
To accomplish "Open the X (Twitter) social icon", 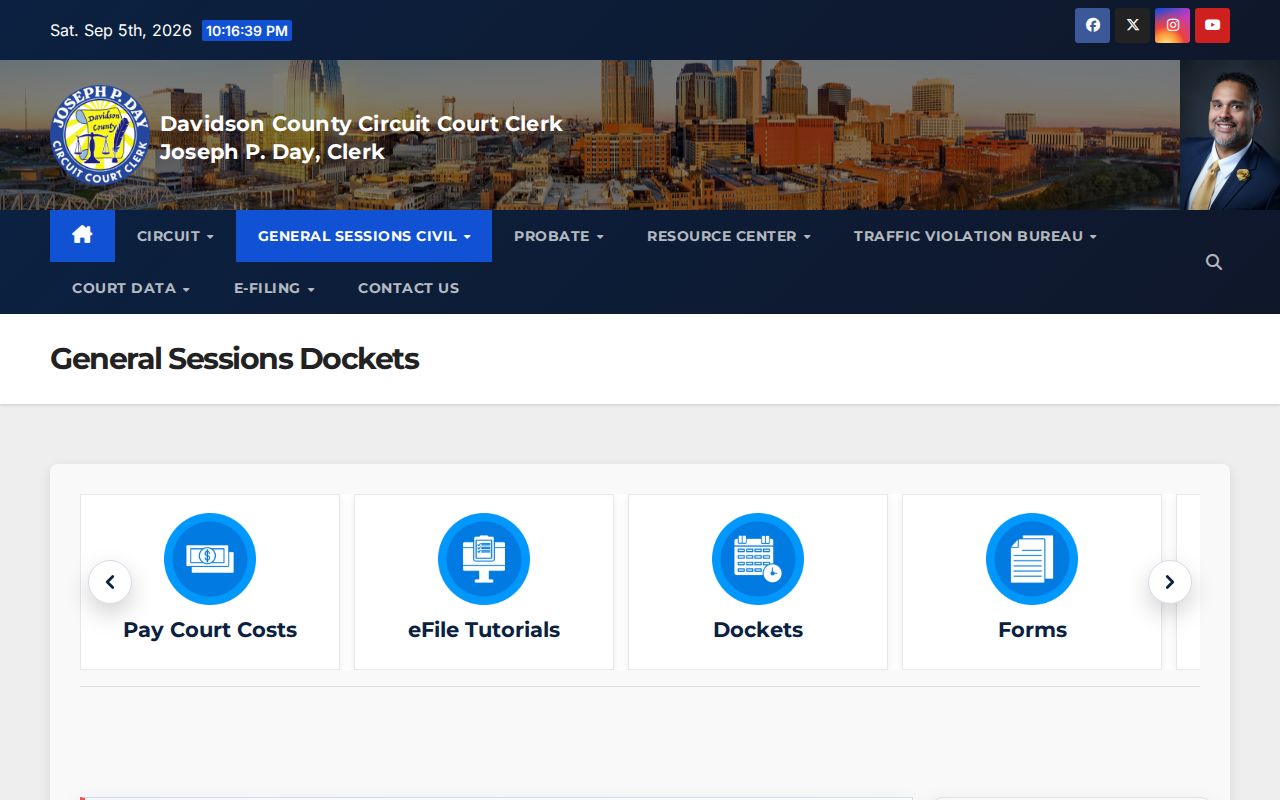I will [1132, 26].
